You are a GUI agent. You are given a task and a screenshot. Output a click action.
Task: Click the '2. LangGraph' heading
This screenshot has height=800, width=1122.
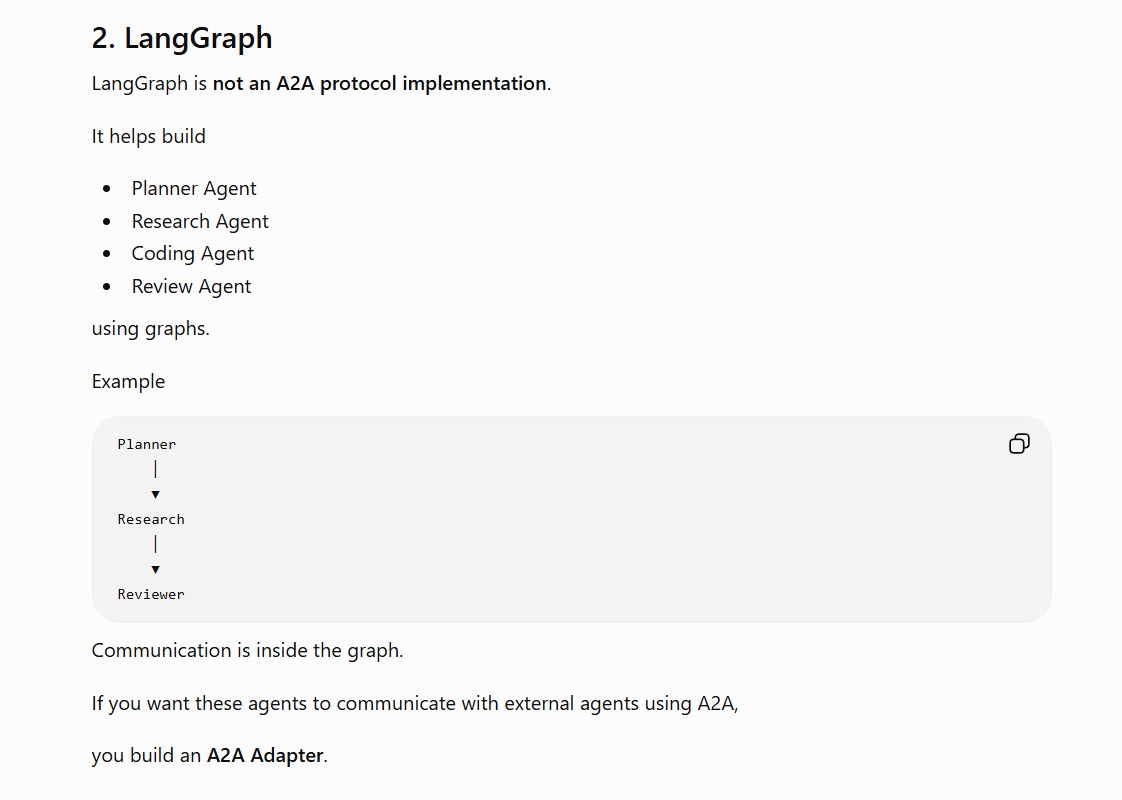(x=182, y=38)
